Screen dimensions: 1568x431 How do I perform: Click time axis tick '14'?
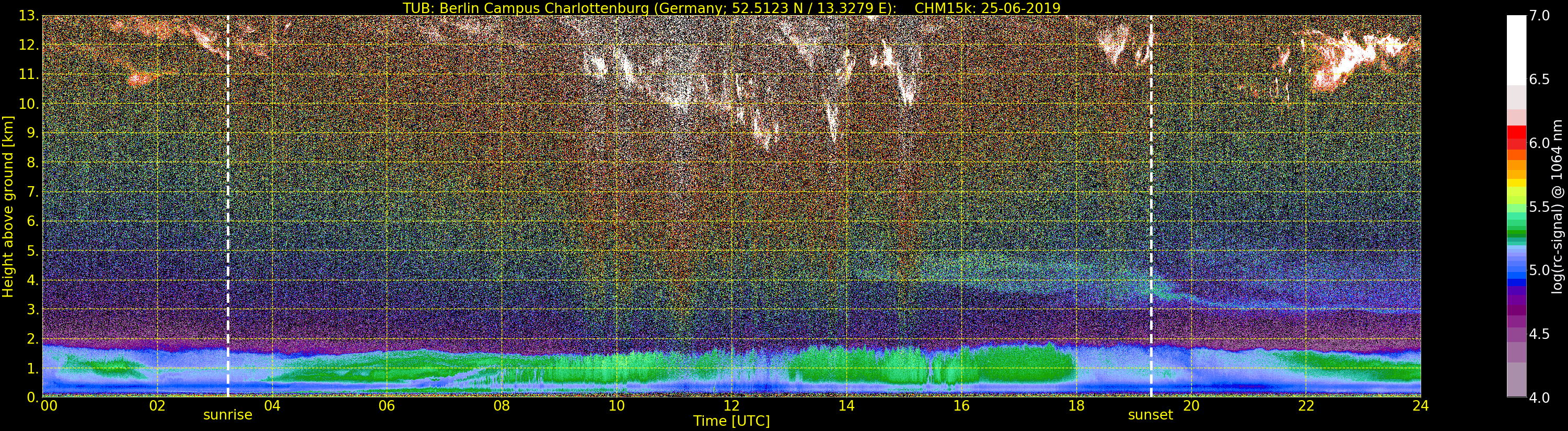846,406
